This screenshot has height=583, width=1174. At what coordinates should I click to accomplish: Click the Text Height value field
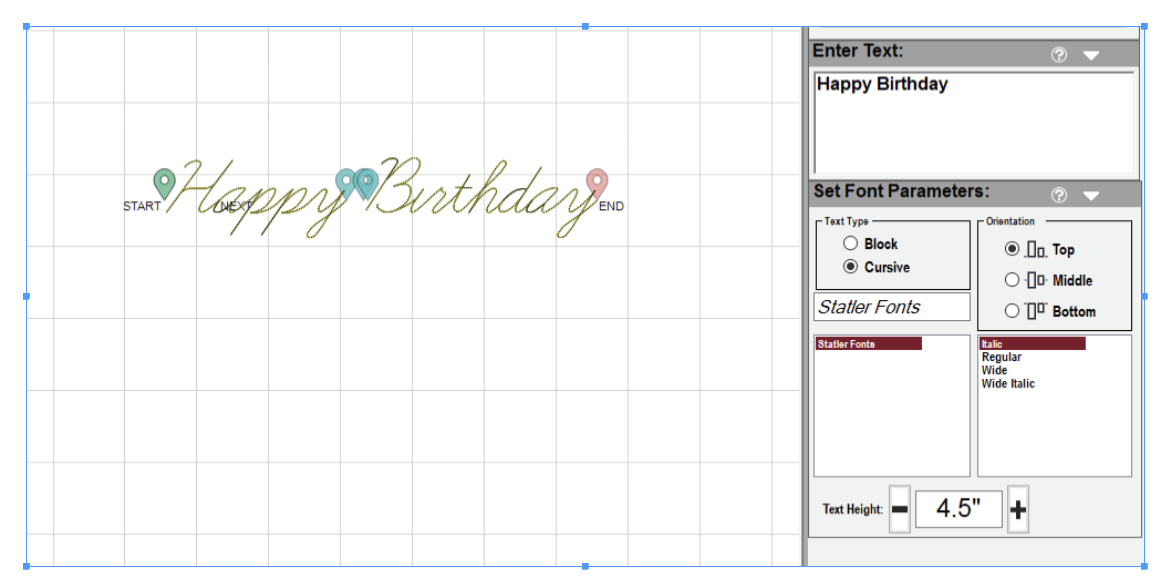[x=958, y=509]
